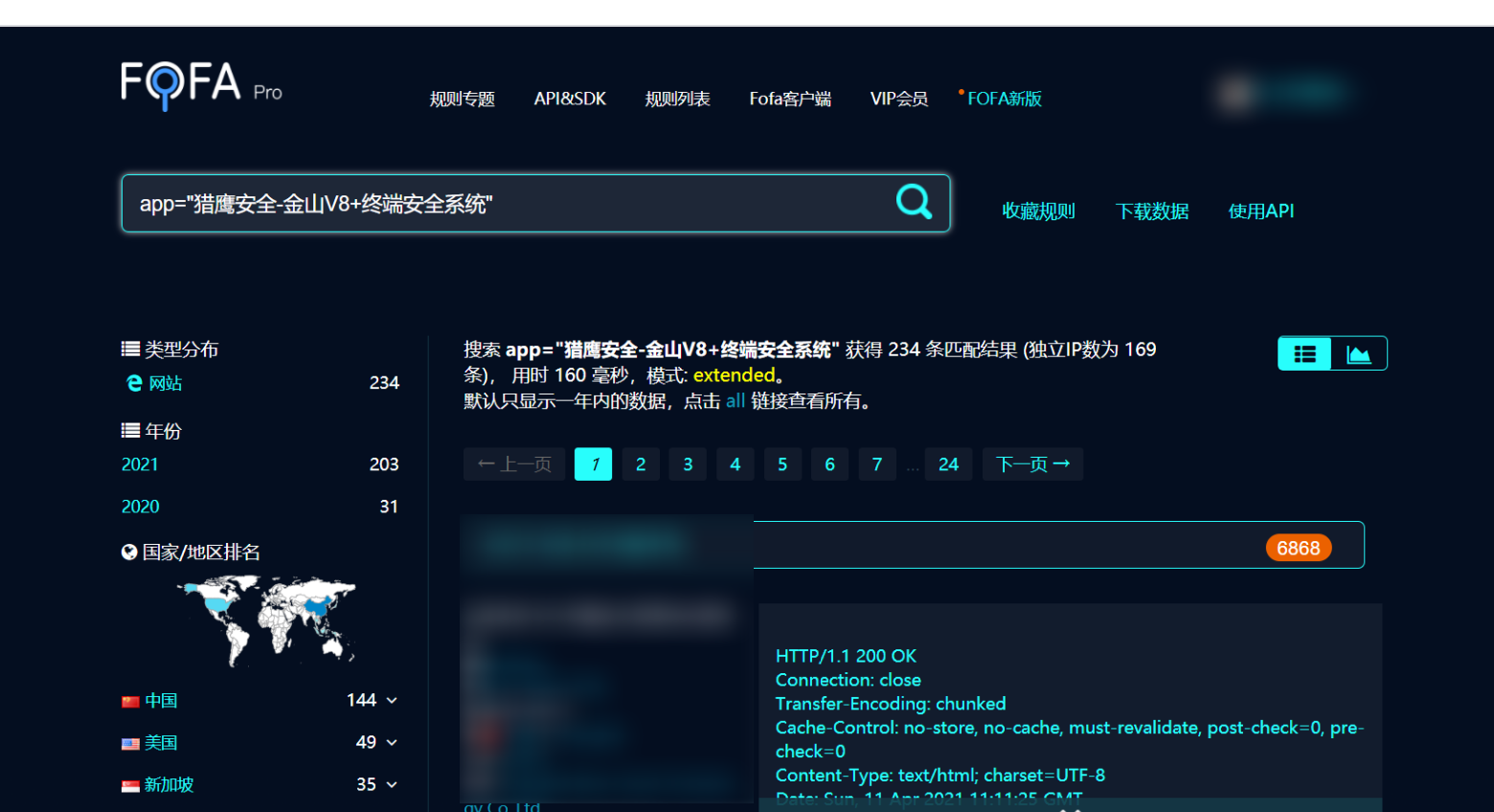
Task: Click 'Content-Type: text/html; charset=UTF-8' line
Action: (x=940, y=775)
